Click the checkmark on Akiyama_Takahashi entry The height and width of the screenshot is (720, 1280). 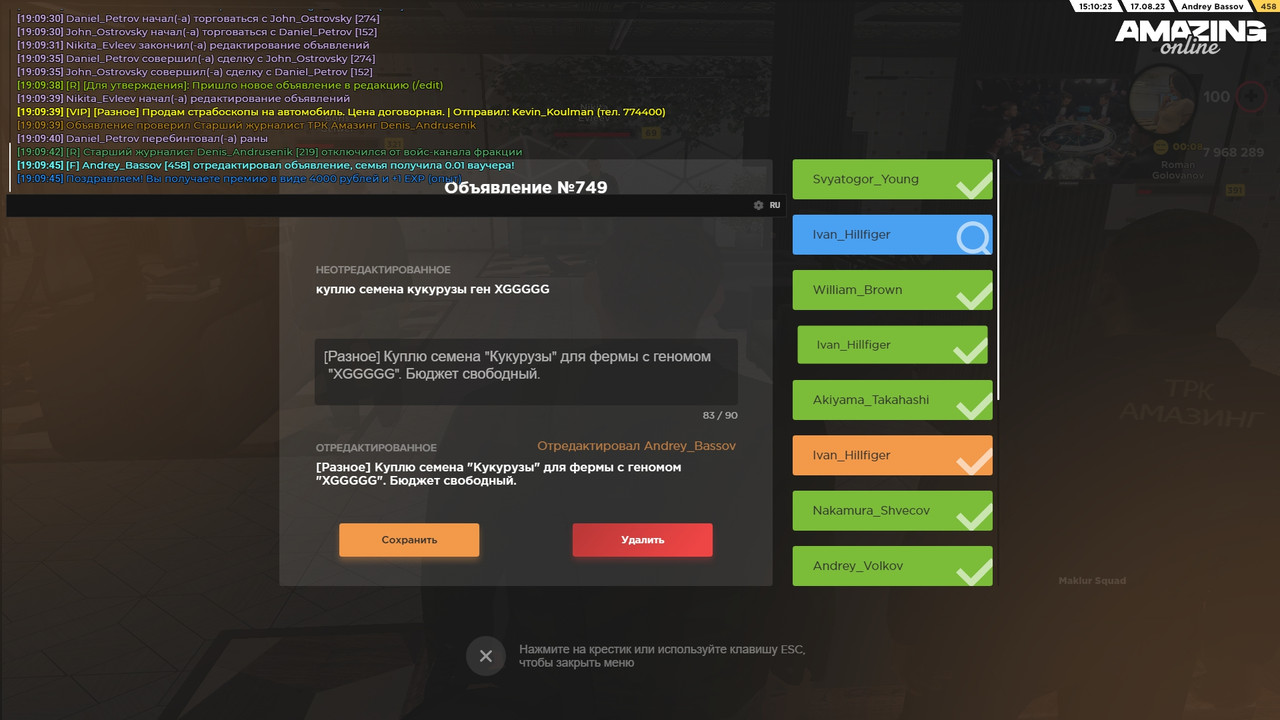coord(972,404)
